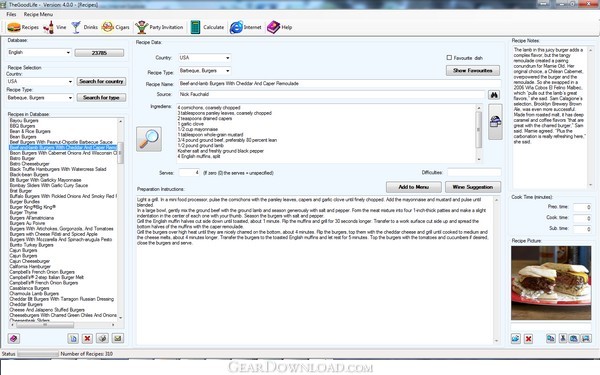
Task: Click the Recipe Notes scrollbar
Action: (x=590, y=117)
